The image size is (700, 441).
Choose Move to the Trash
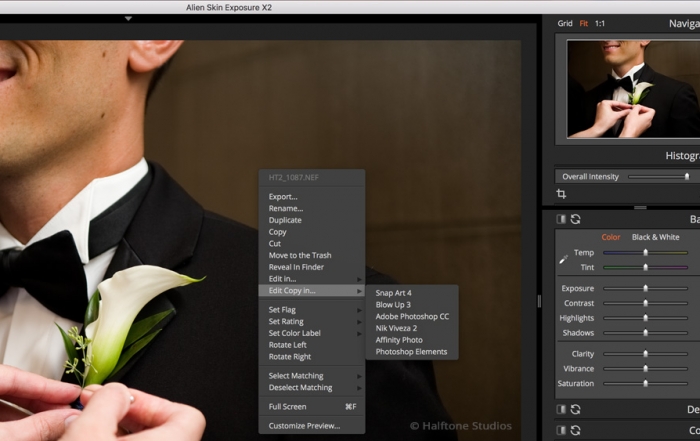[312, 255]
